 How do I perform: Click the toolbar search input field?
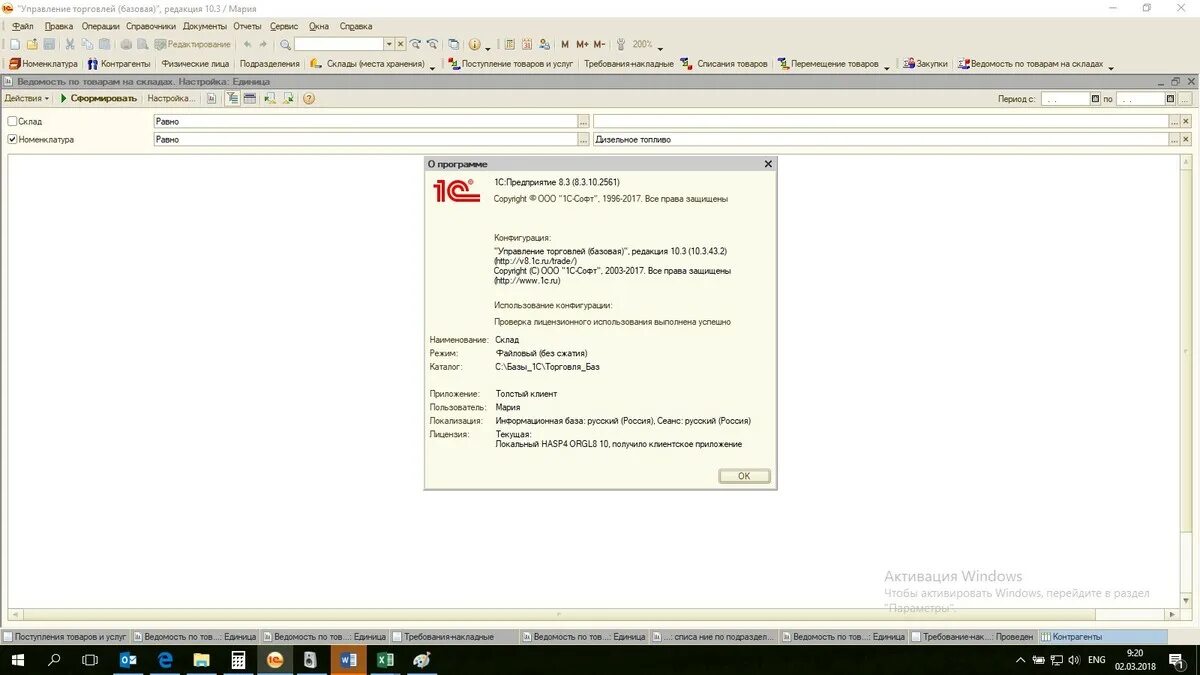[x=339, y=44]
